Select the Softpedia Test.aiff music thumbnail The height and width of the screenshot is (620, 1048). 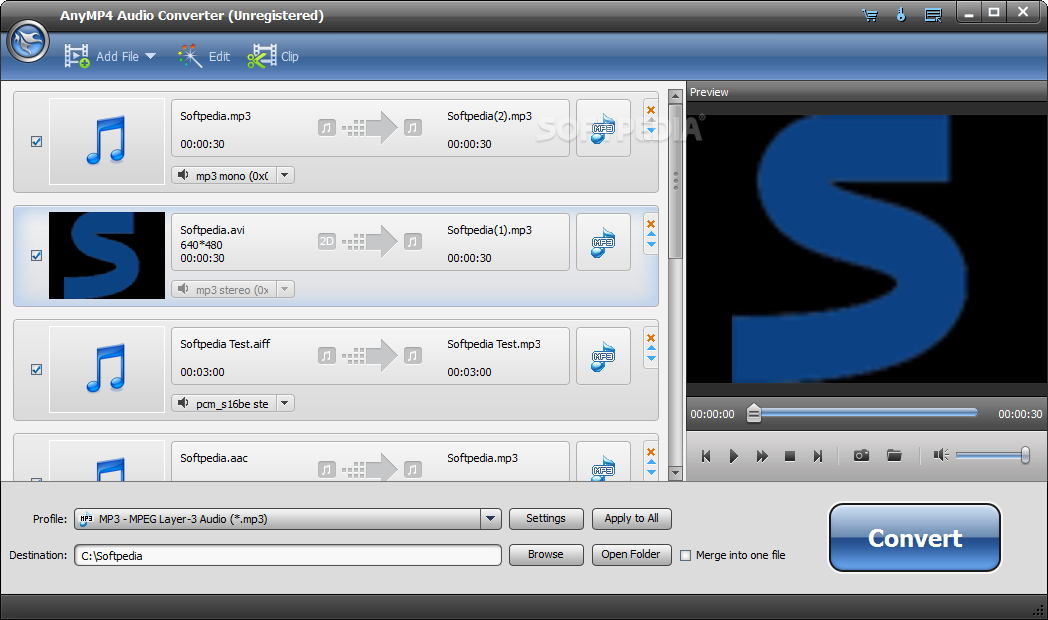click(107, 369)
